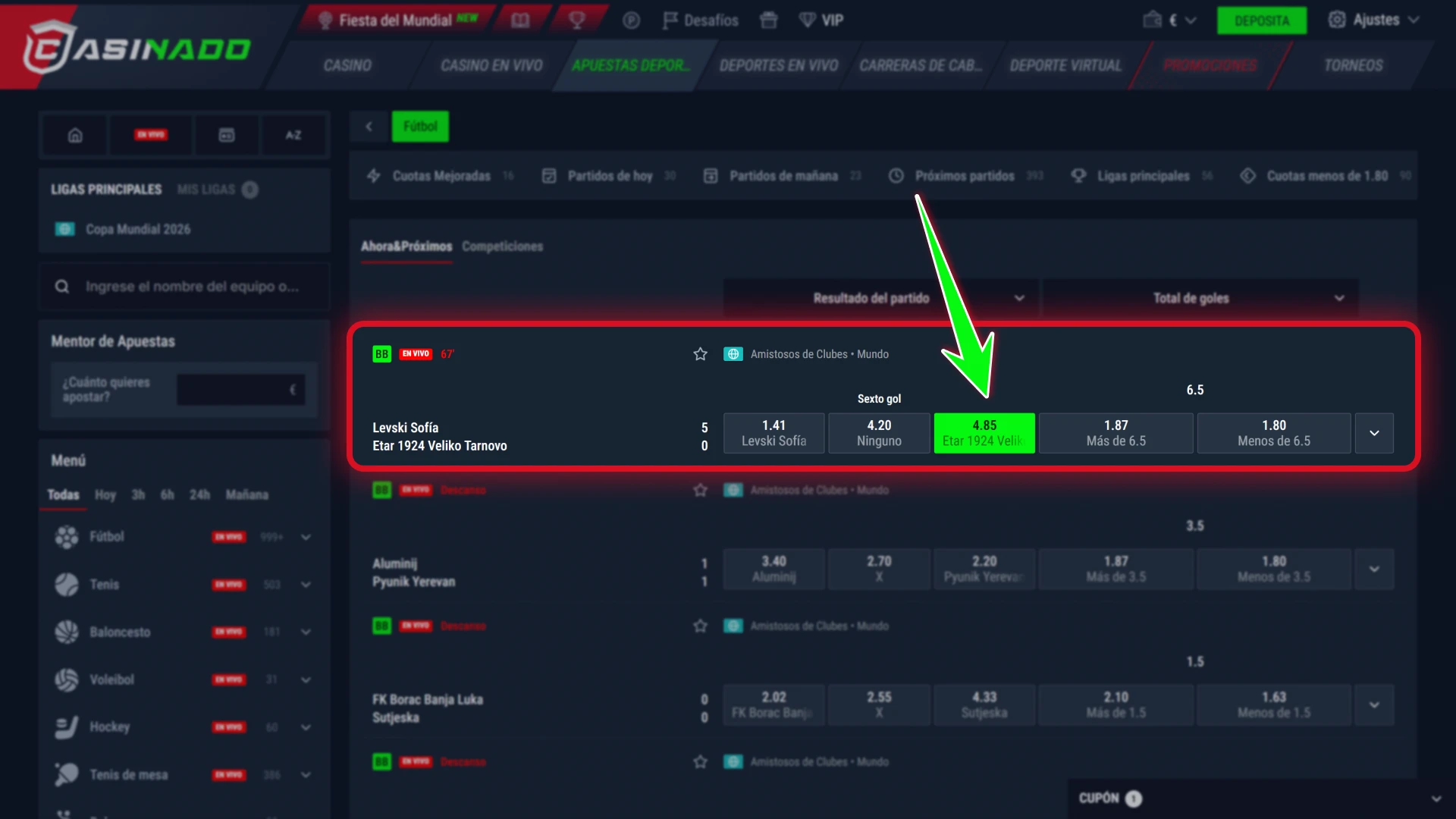Open the Total de goles dropdown
Viewport: 1456px width, 819px height.
(1201, 298)
